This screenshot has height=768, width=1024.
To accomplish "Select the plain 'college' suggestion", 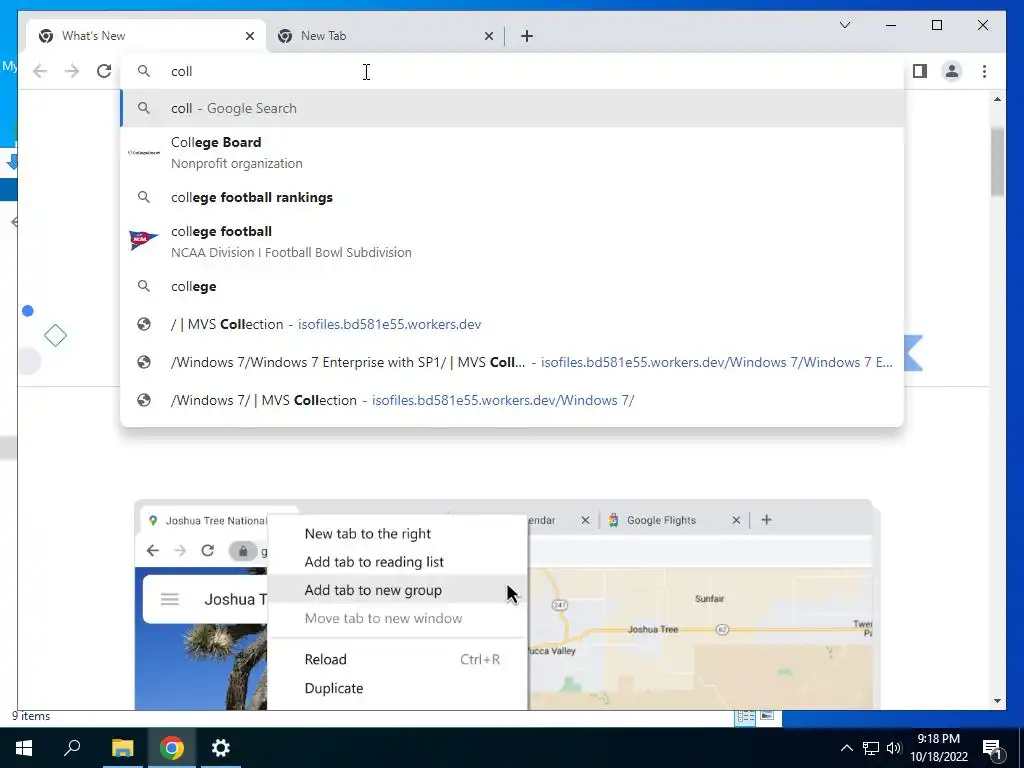I will (x=512, y=286).
